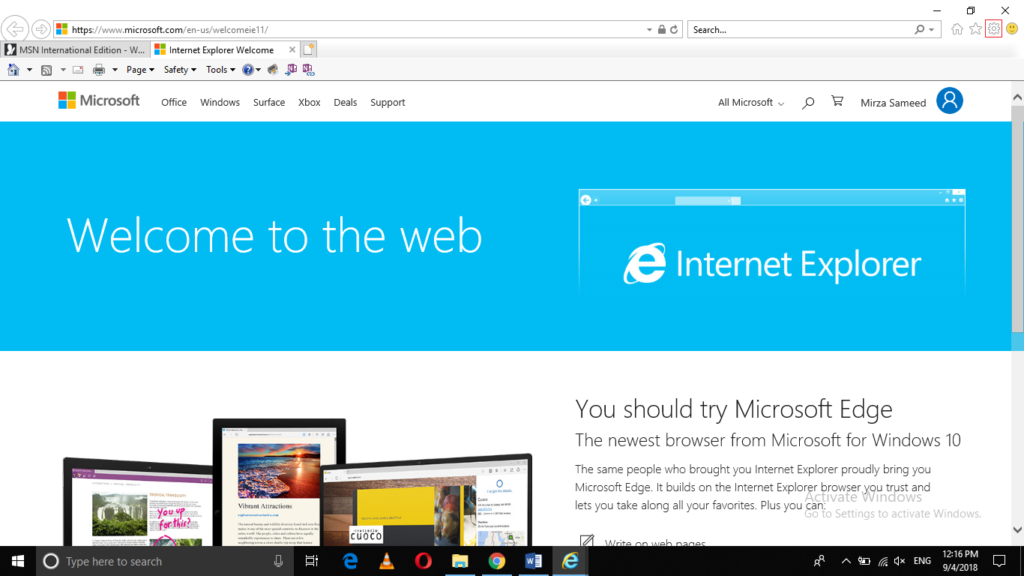This screenshot has width=1024, height=576.
Task: Click the smiley feedback icon
Action: pos(1012,29)
